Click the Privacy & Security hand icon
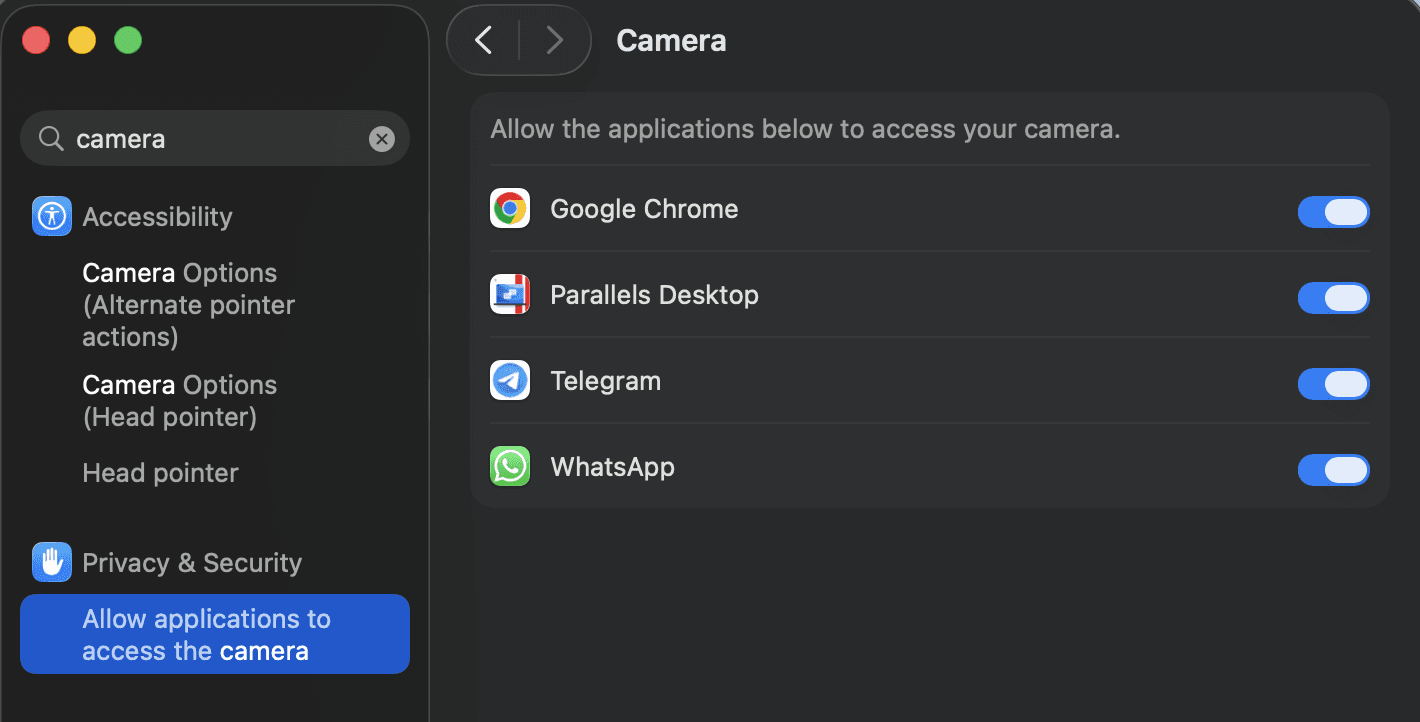 52,562
